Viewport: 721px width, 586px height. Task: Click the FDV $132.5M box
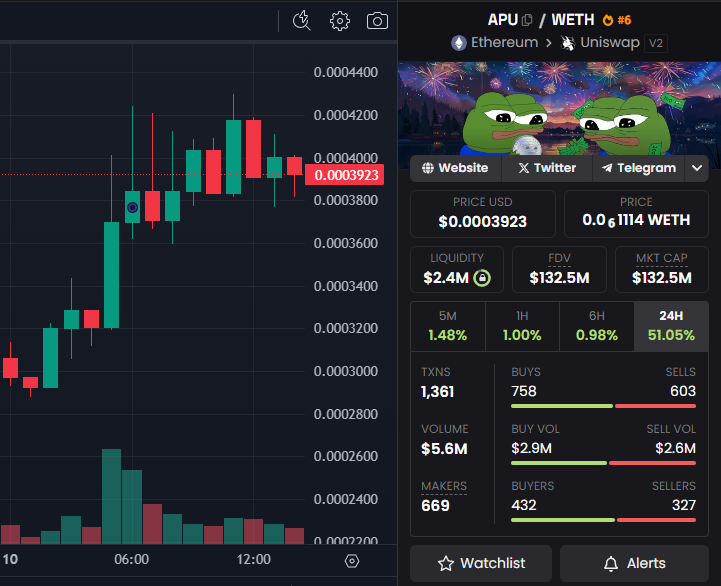click(x=560, y=270)
